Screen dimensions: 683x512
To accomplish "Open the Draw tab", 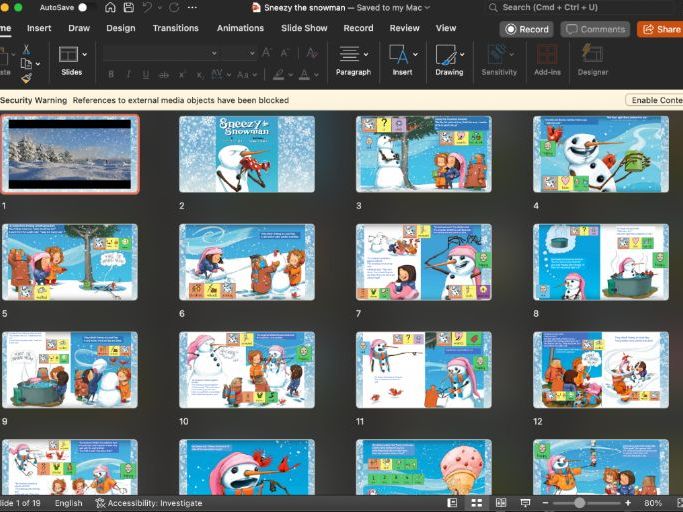I will pyautogui.click(x=79, y=28).
